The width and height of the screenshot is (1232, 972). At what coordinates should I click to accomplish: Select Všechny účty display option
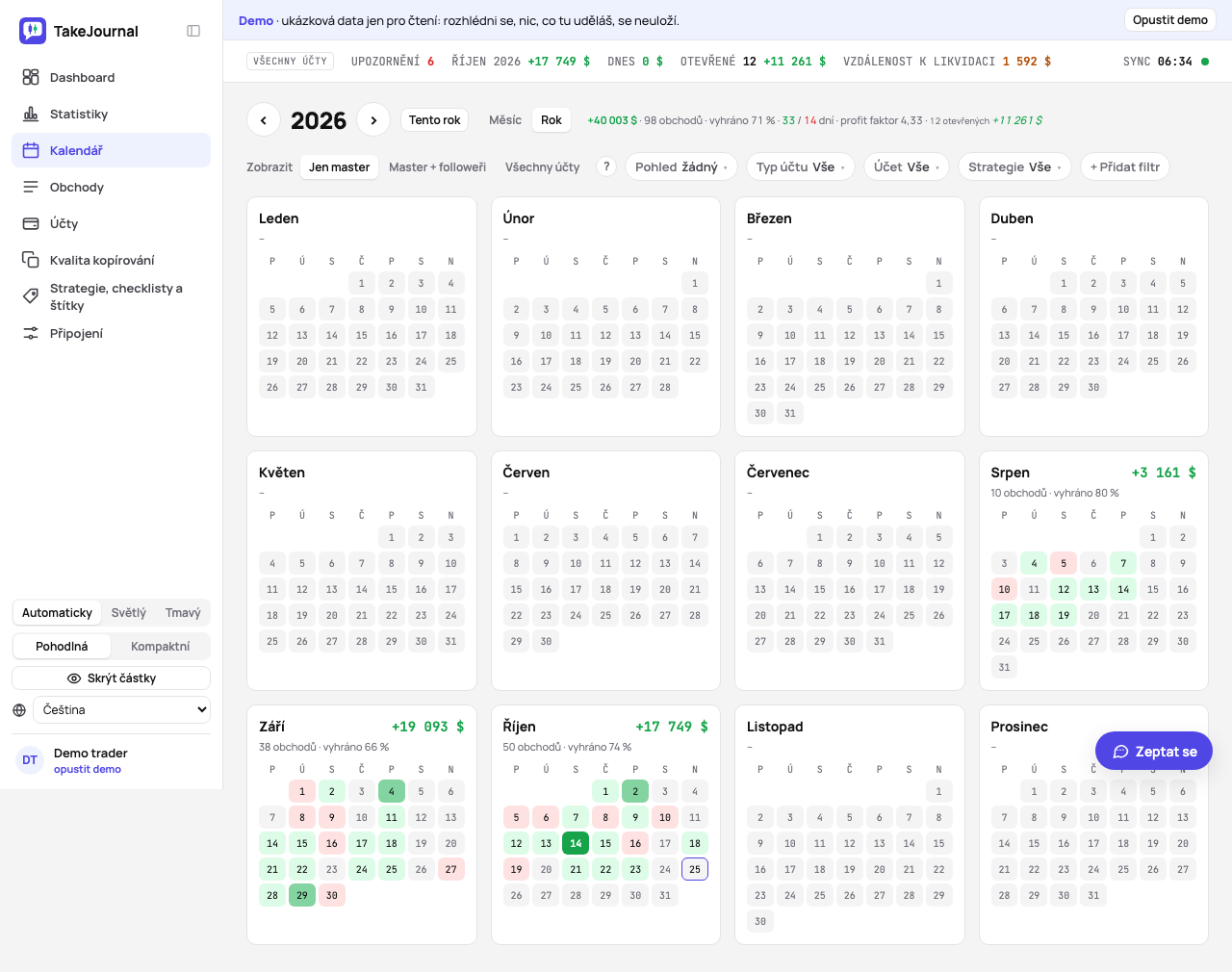pyautogui.click(x=543, y=167)
